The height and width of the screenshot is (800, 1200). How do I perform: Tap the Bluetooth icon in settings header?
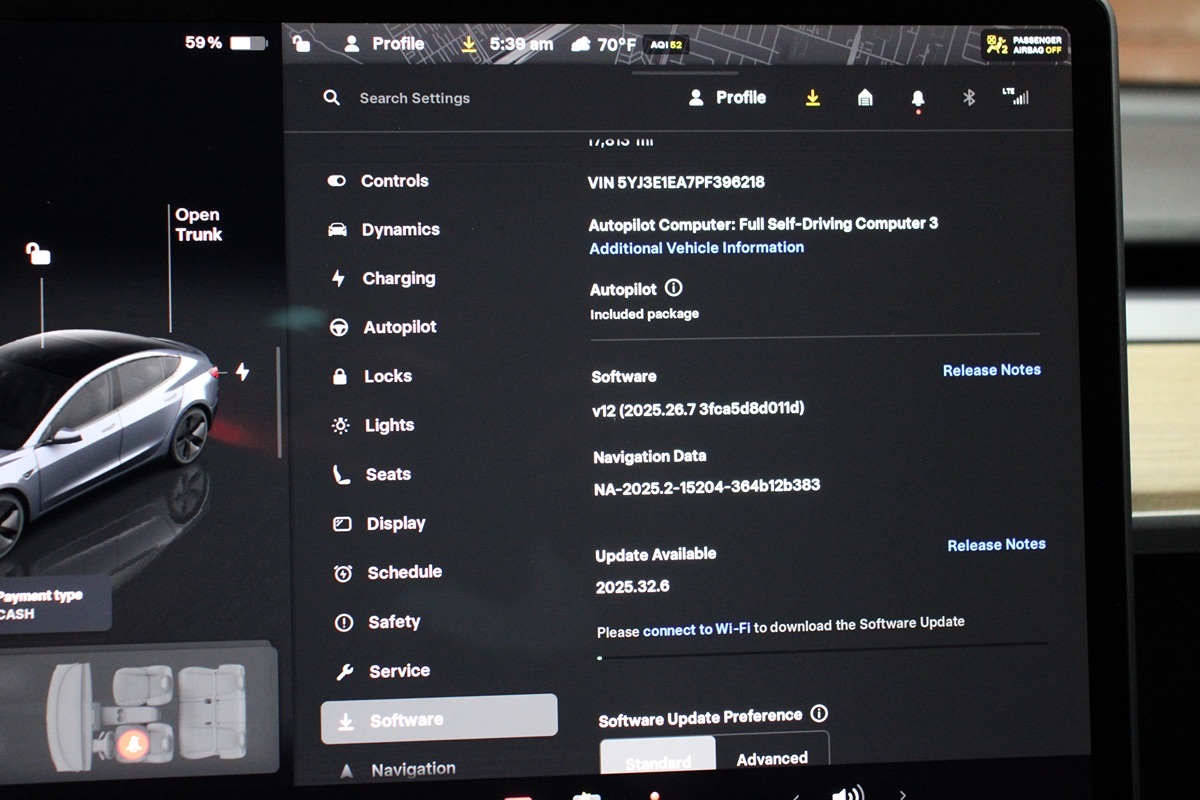pos(968,98)
